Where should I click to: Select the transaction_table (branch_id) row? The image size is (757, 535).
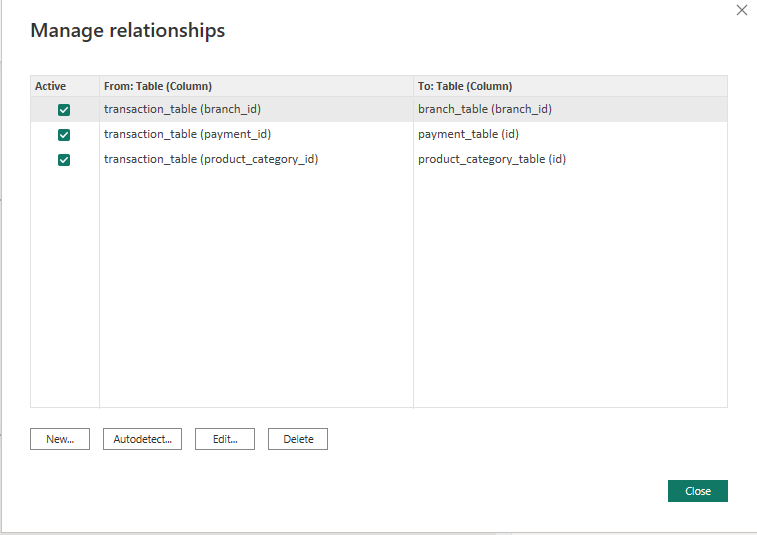pos(182,109)
